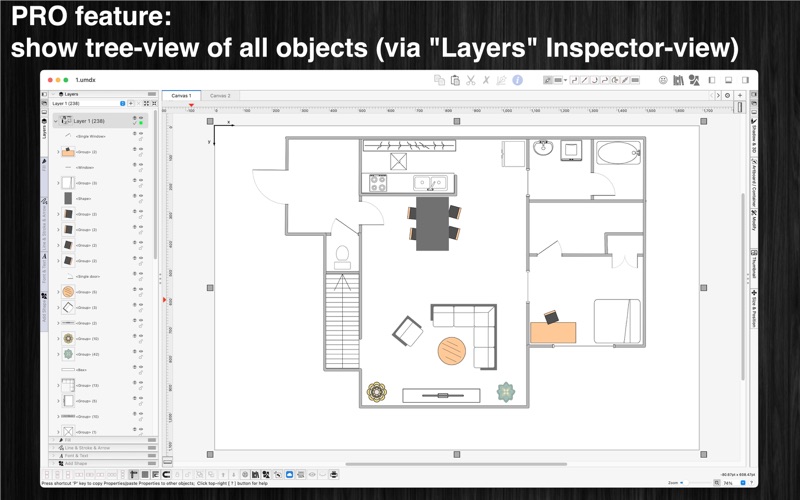Toggle visibility eye of Single door row

[141, 273]
